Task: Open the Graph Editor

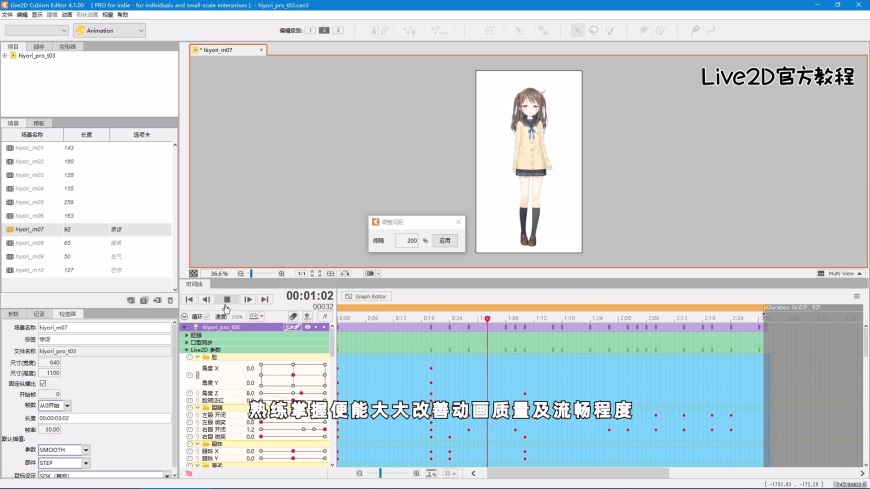Action: tap(366, 296)
